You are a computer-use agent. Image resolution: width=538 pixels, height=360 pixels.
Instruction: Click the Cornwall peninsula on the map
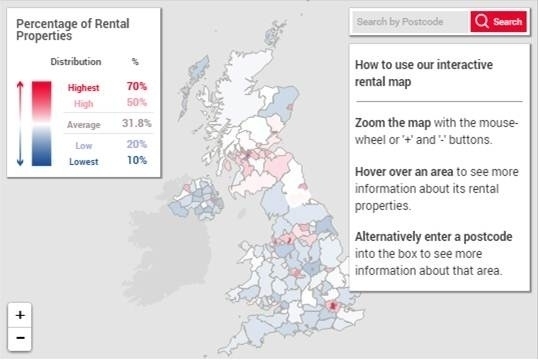(x=237, y=342)
